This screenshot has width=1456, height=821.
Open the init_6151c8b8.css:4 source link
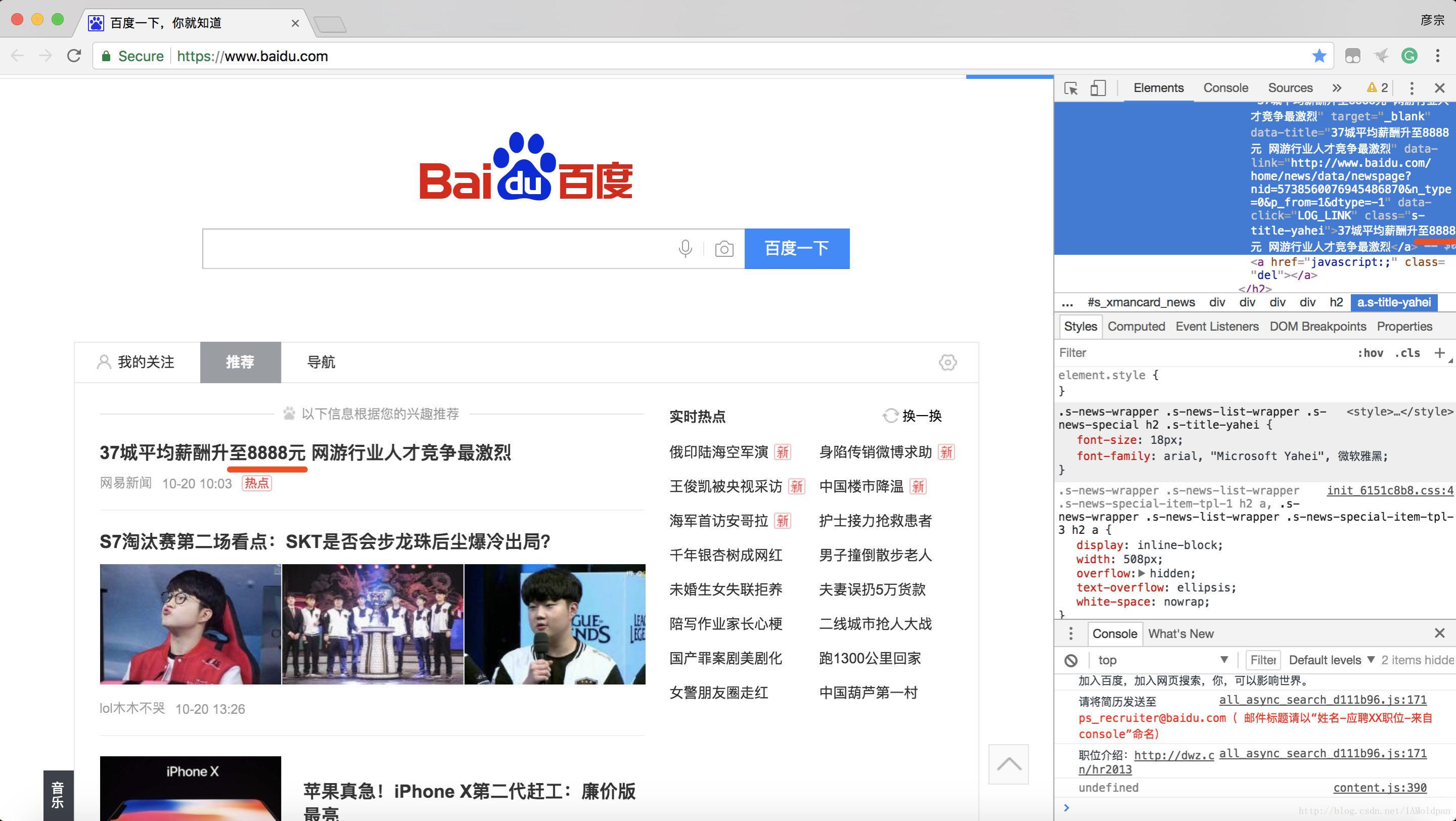tap(1389, 490)
